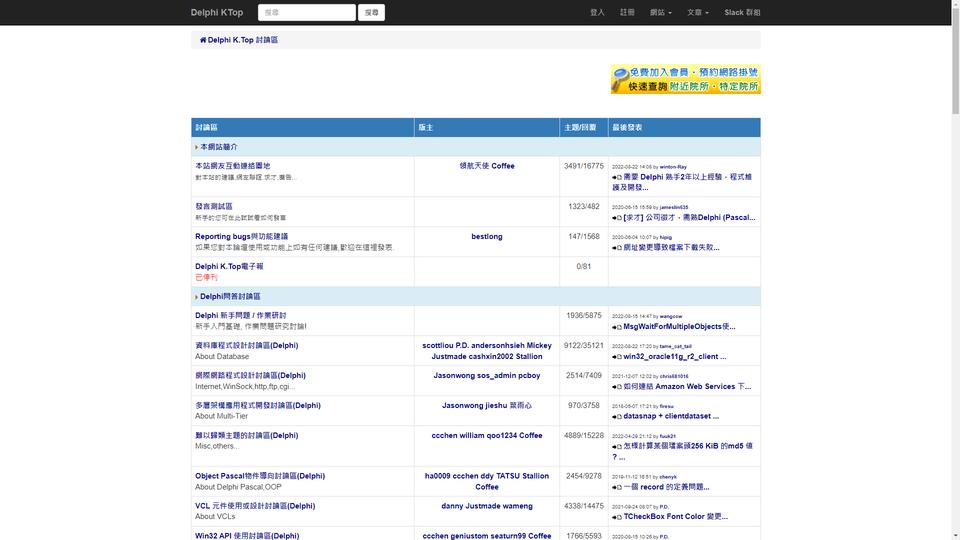Viewport: 960px width, 540px height.
Task: Click the 搜尋 search button
Action: pos(372,12)
